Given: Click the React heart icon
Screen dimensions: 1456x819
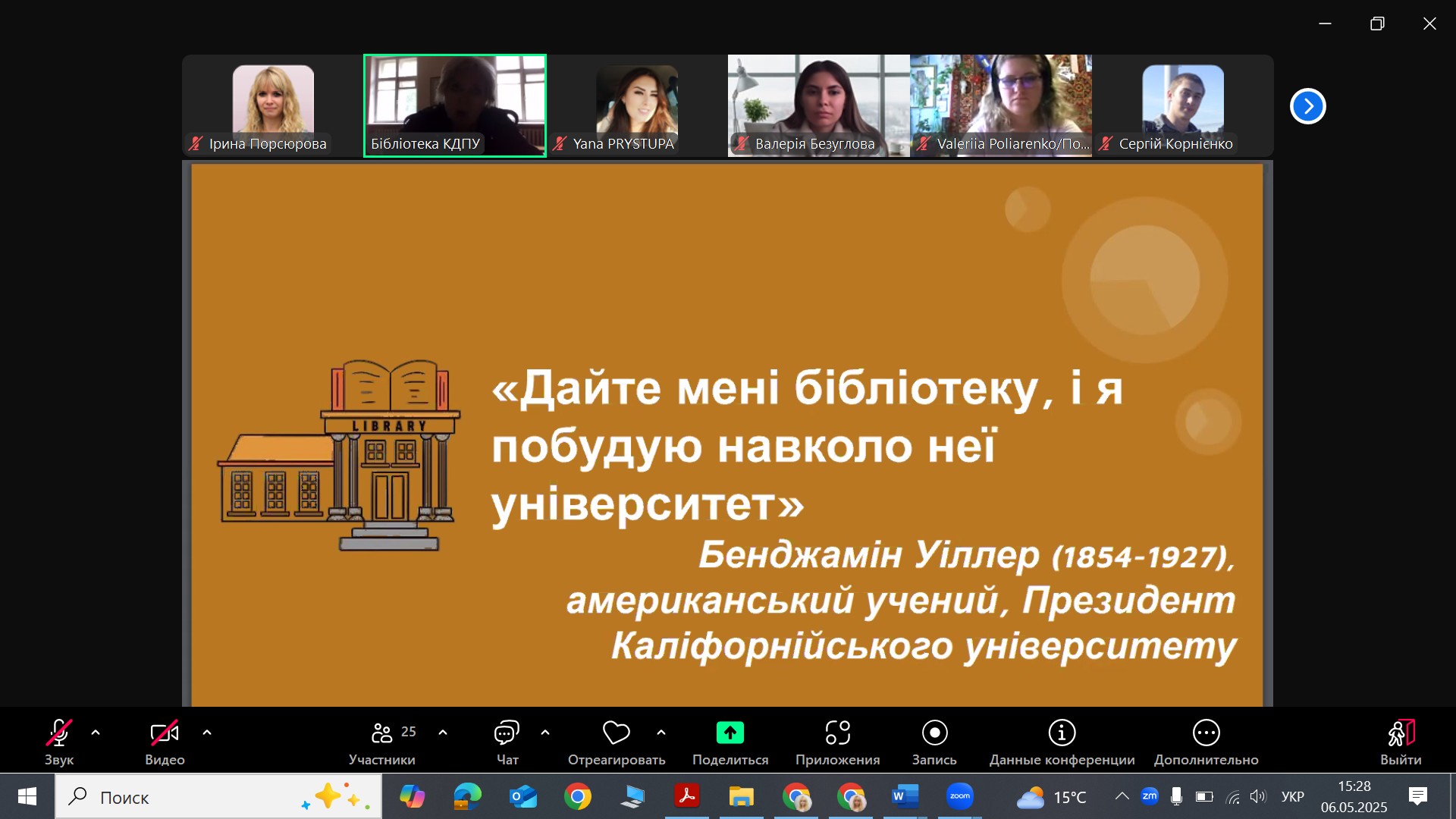Looking at the screenshot, I should click(616, 733).
